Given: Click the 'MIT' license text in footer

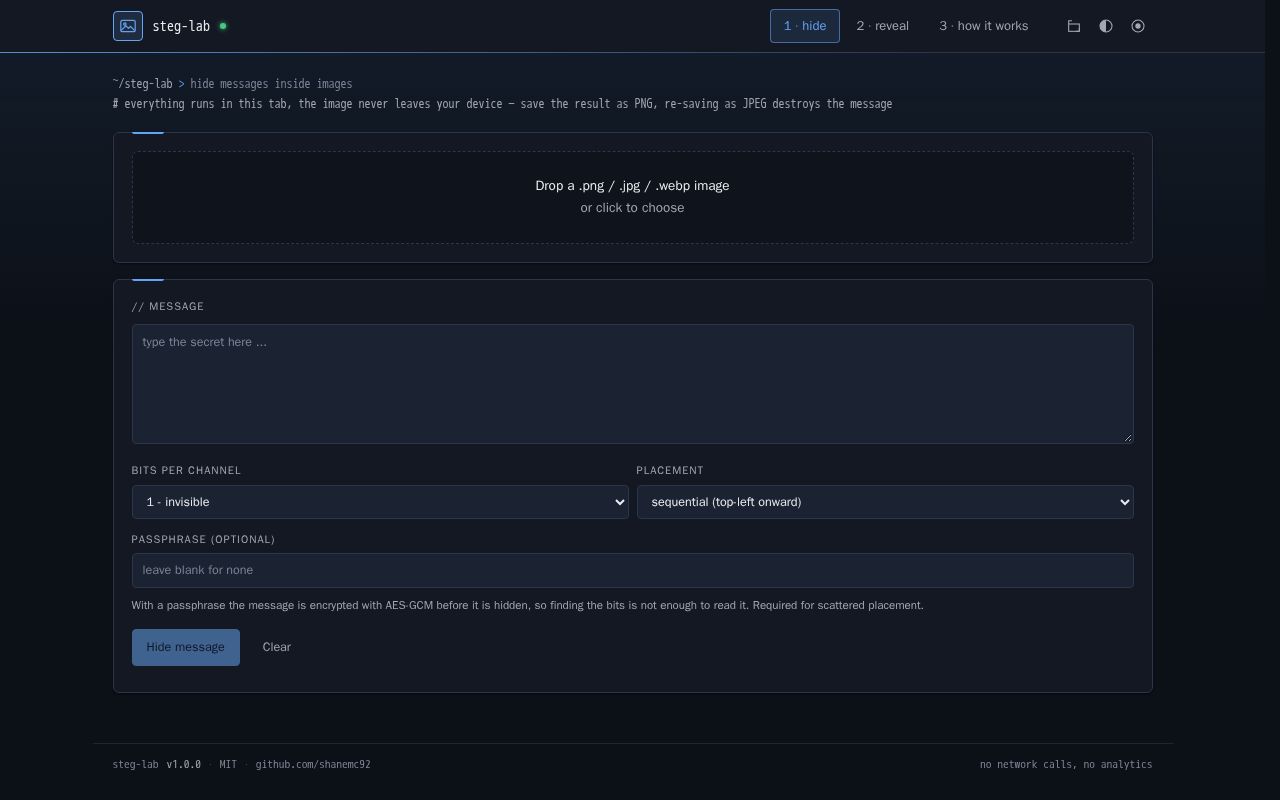Looking at the screenshot, I should click(x=228, y=764).
